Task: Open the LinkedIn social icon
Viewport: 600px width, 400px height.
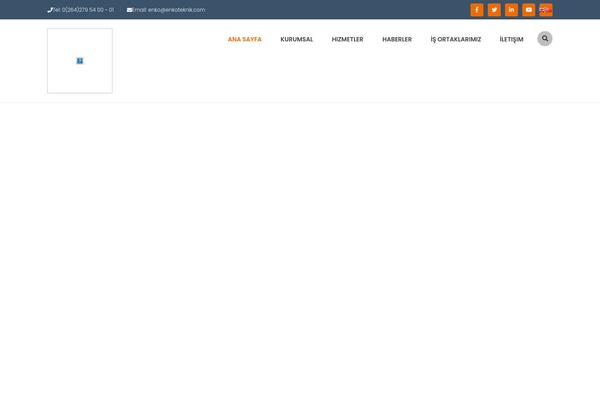Action: [511, 10]
